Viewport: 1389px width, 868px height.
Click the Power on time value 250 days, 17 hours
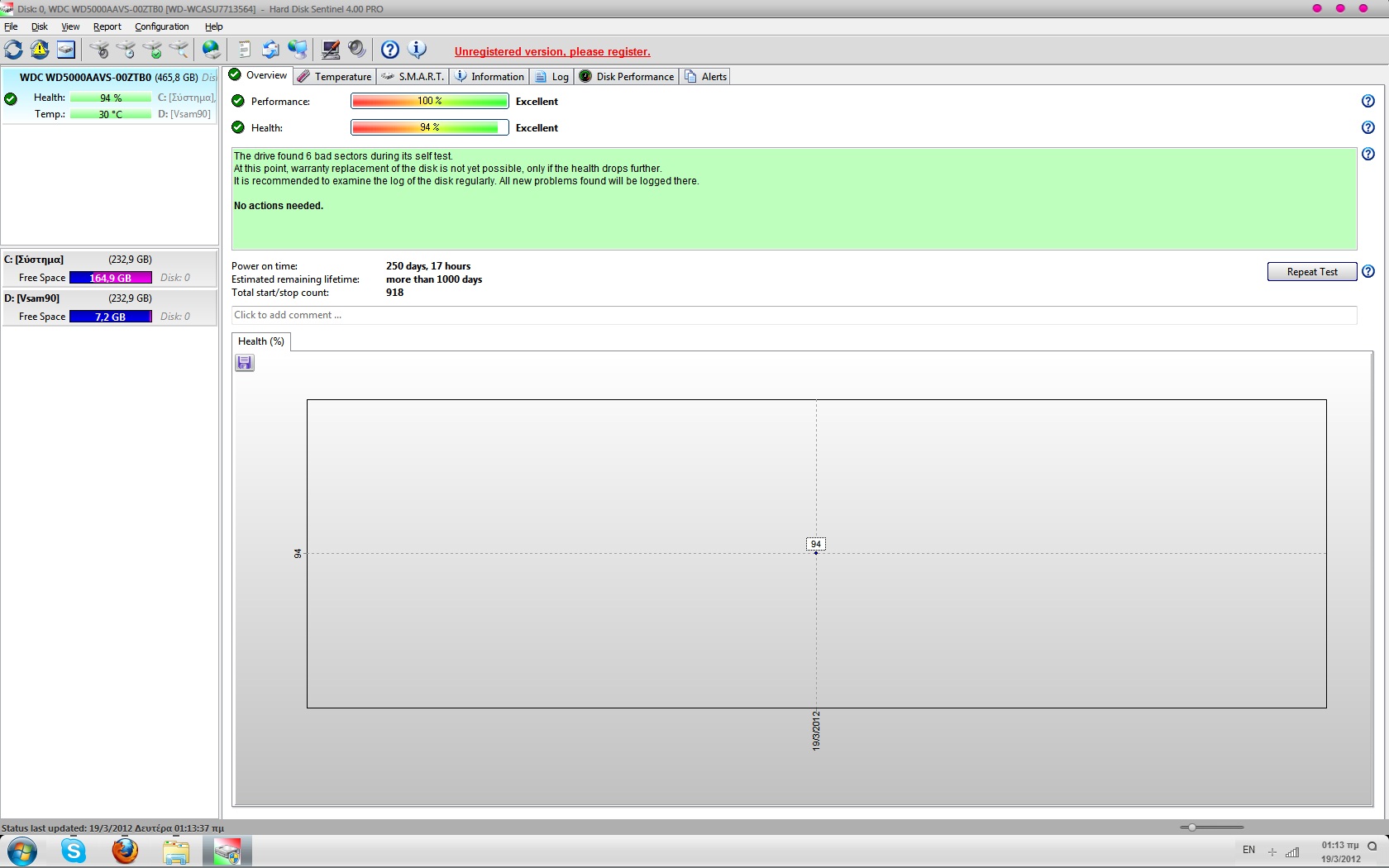[x=428, y=266]
